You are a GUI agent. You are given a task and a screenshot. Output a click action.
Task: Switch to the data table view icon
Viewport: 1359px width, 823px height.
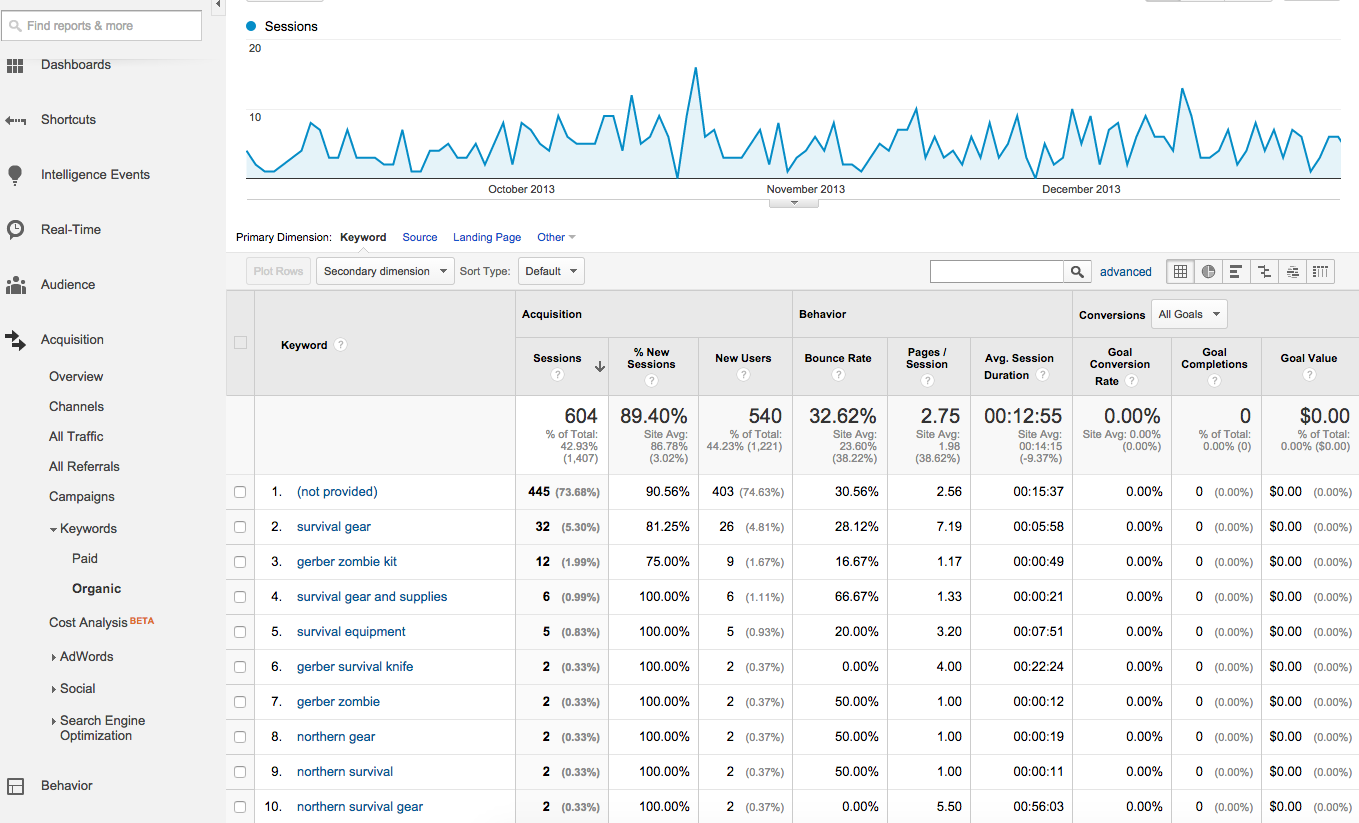[x=1181, y=271]
